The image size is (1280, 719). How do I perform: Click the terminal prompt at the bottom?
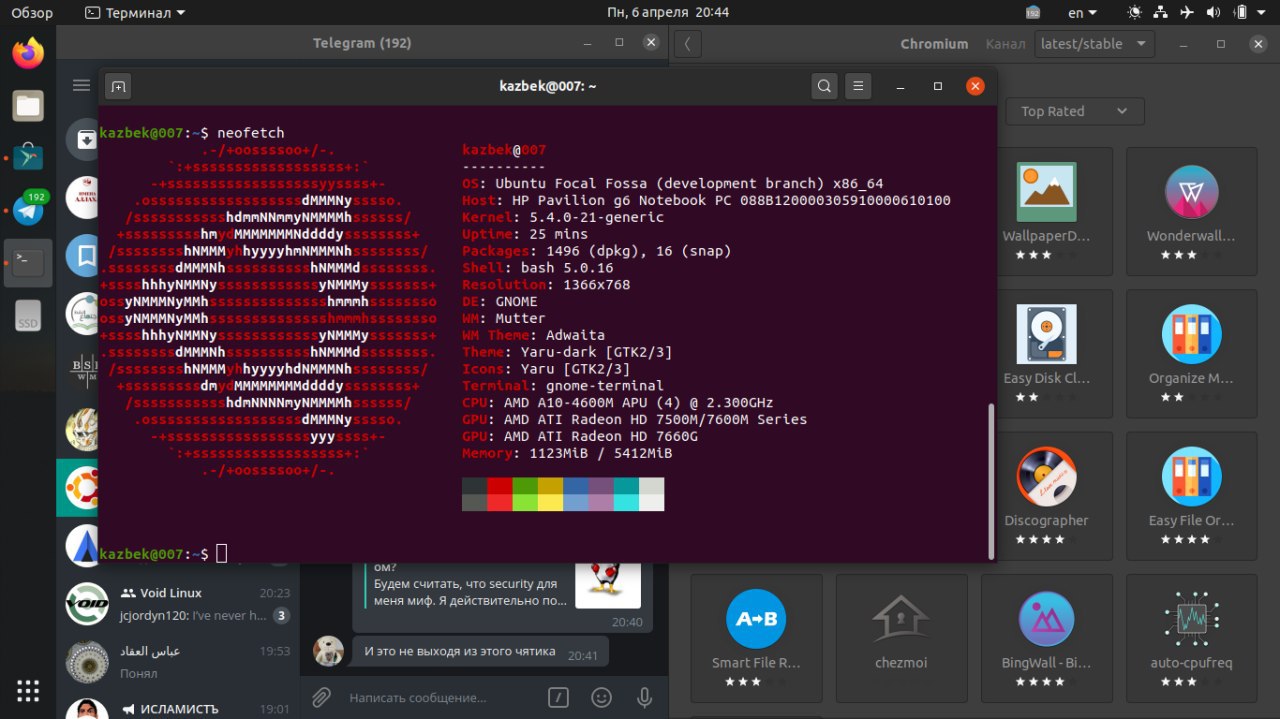click(x=164, y=554)
